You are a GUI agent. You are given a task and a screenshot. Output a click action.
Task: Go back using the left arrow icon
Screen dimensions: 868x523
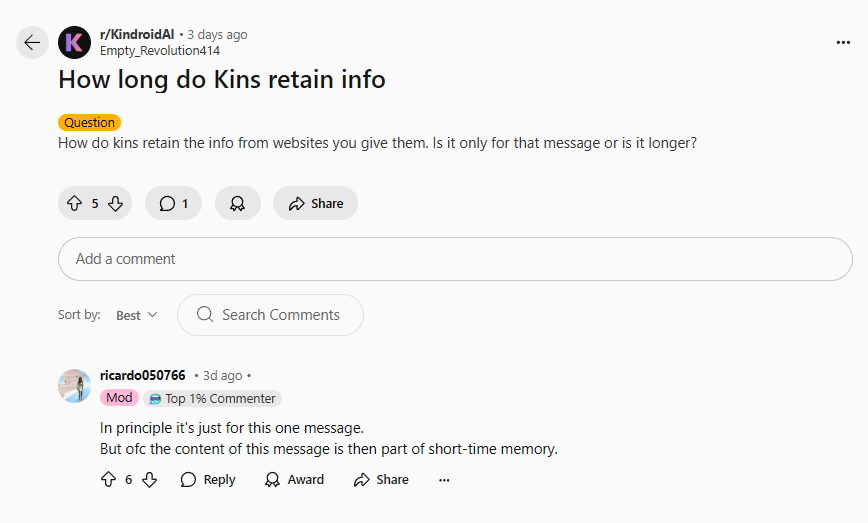pos(32,43)
